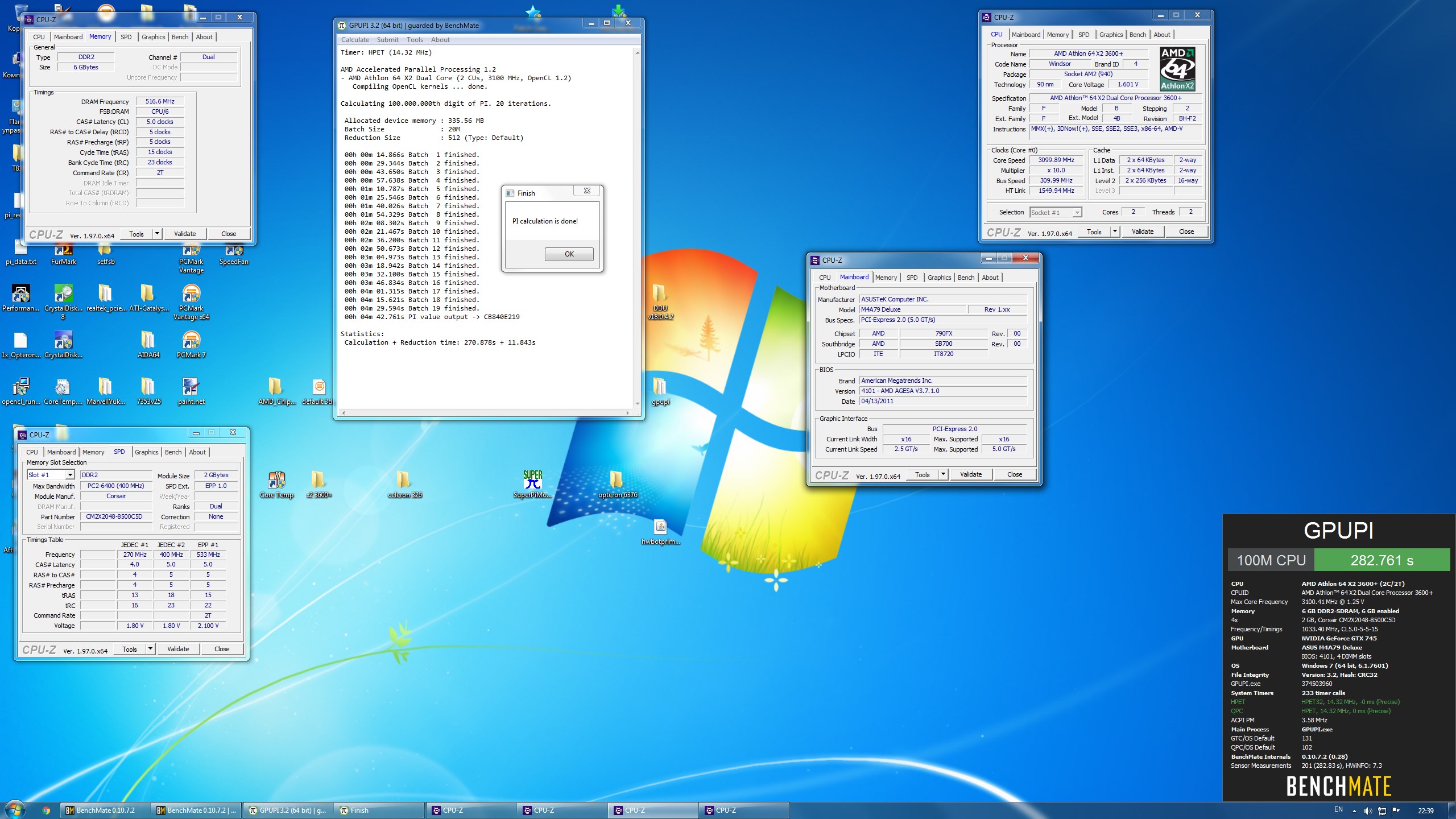Open the AMD_Chip folder icon
Image resolution: width=1456 pixels, height=819 pixels.
click(x=276, y=391)
